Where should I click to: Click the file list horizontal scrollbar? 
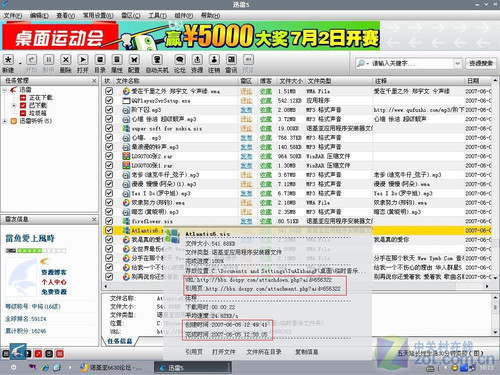click(297, 286)
